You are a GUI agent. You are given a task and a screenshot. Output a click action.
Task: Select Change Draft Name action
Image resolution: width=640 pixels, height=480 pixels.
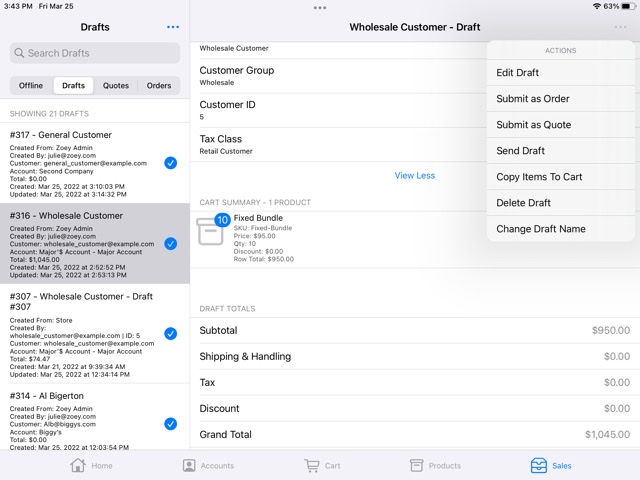(560, 229)
